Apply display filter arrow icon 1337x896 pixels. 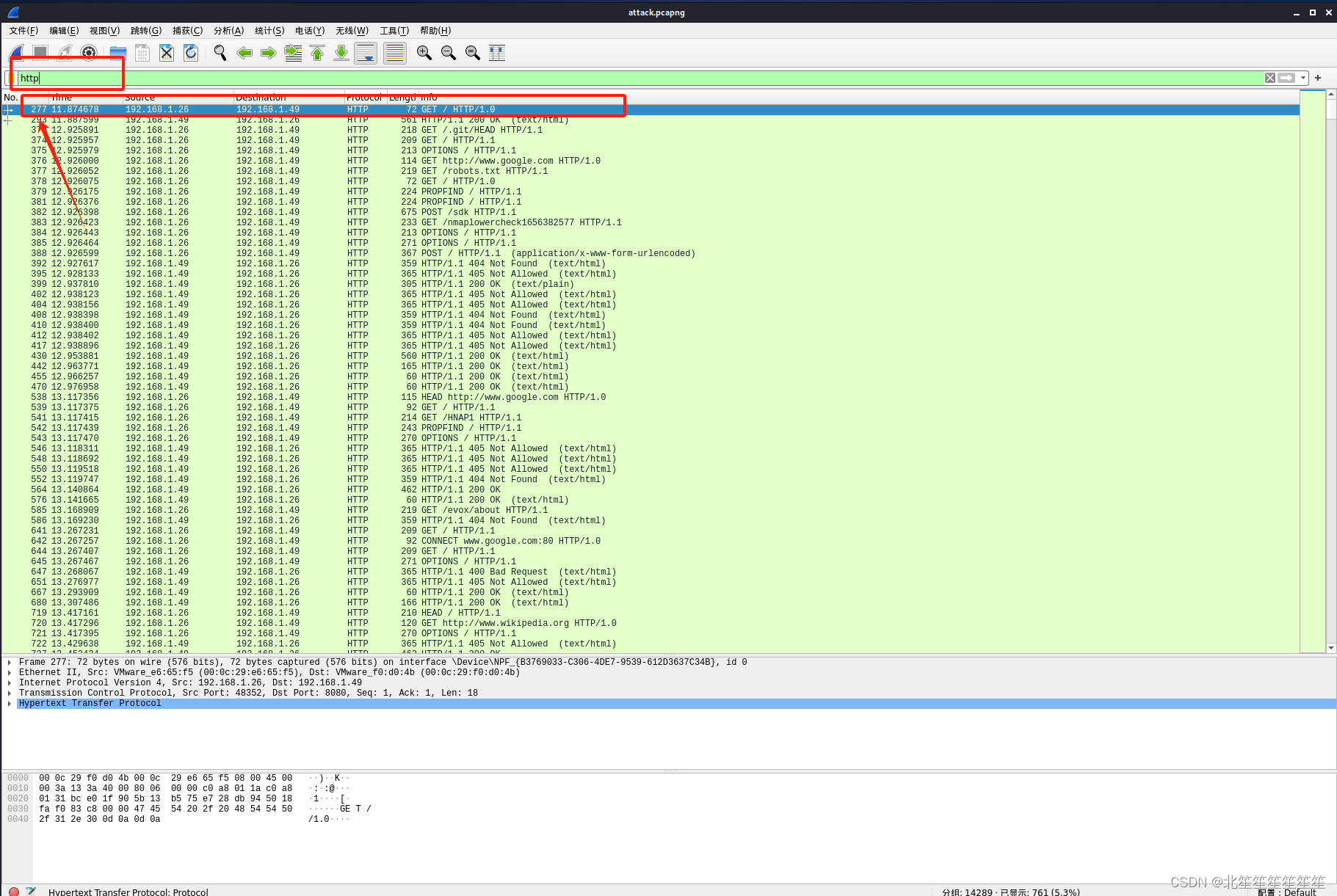pos(1286,78)
